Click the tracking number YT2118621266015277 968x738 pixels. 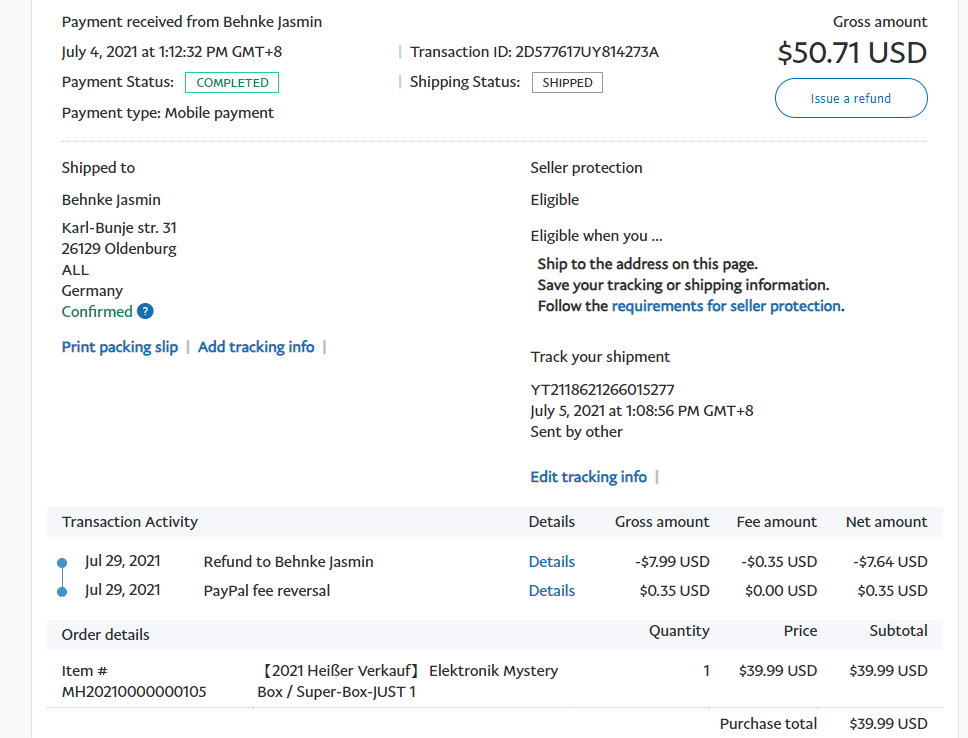(x=603, y=390)
